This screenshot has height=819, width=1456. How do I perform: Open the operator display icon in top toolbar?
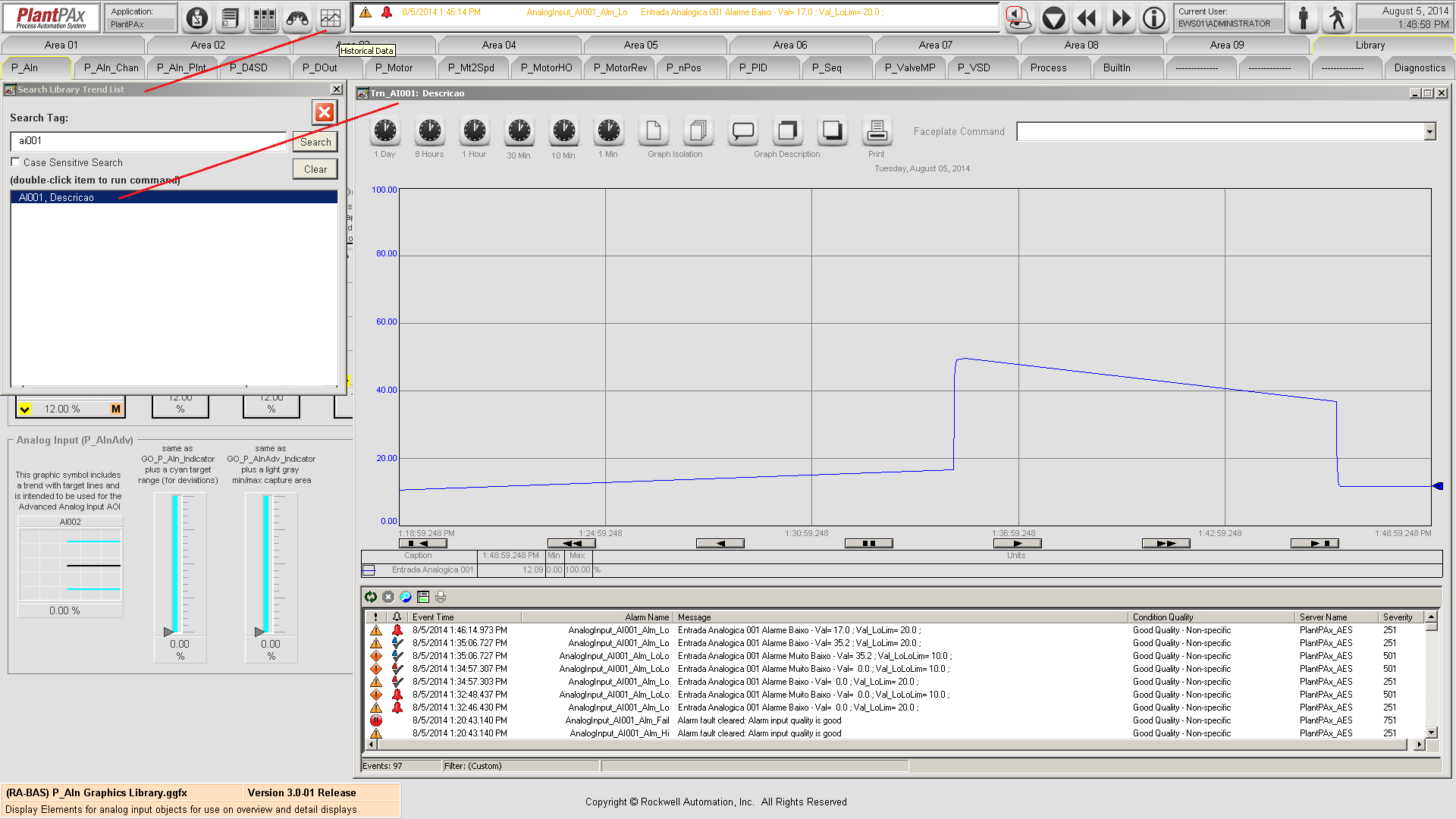[x=197, y=18]
